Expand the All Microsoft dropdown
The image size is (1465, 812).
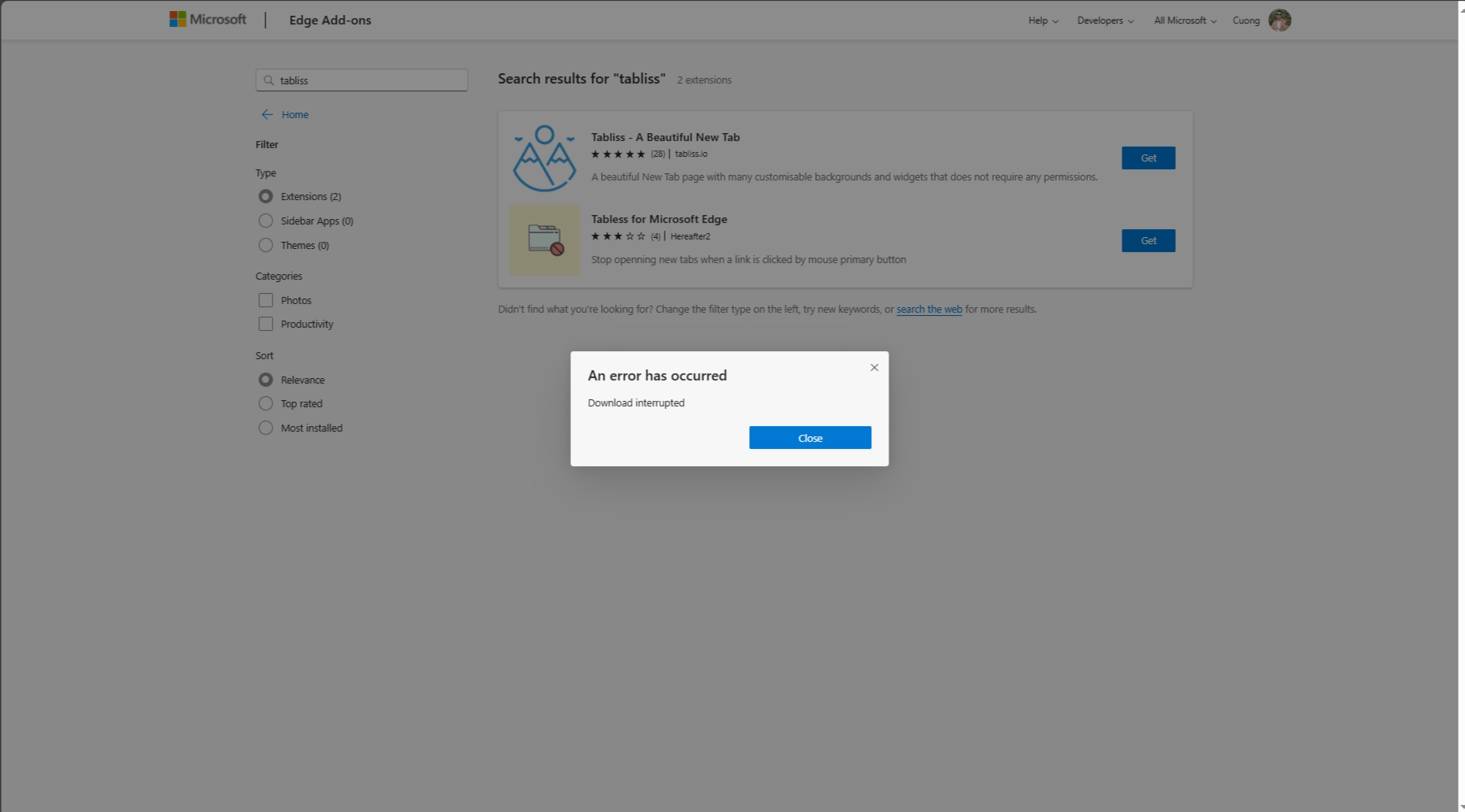[x=1185, y=20]
